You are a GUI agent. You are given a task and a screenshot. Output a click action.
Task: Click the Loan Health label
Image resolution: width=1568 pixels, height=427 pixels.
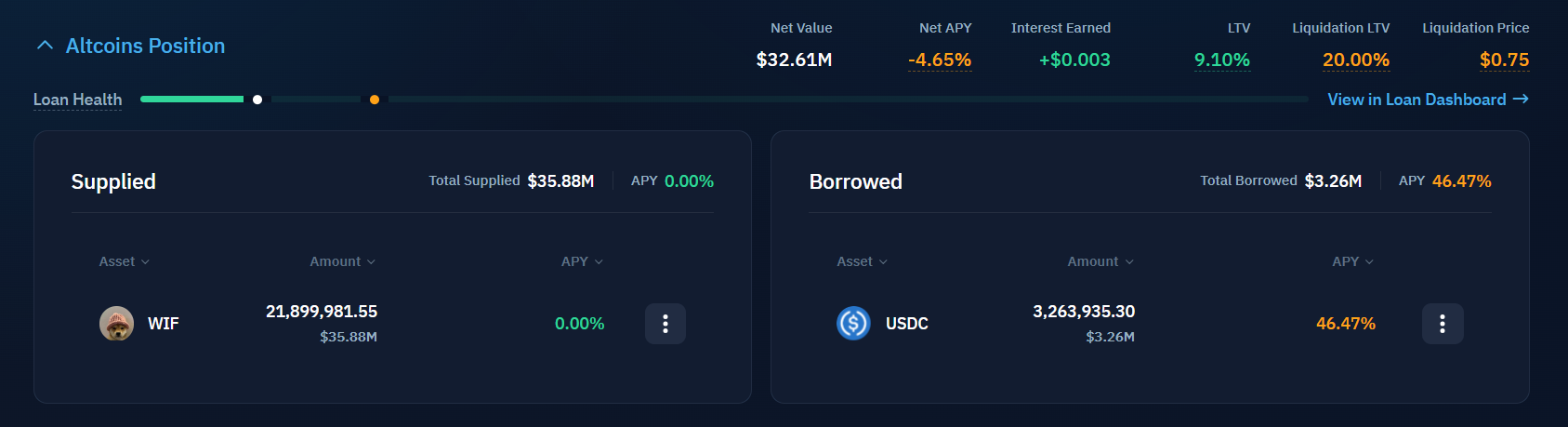[77, 100]
